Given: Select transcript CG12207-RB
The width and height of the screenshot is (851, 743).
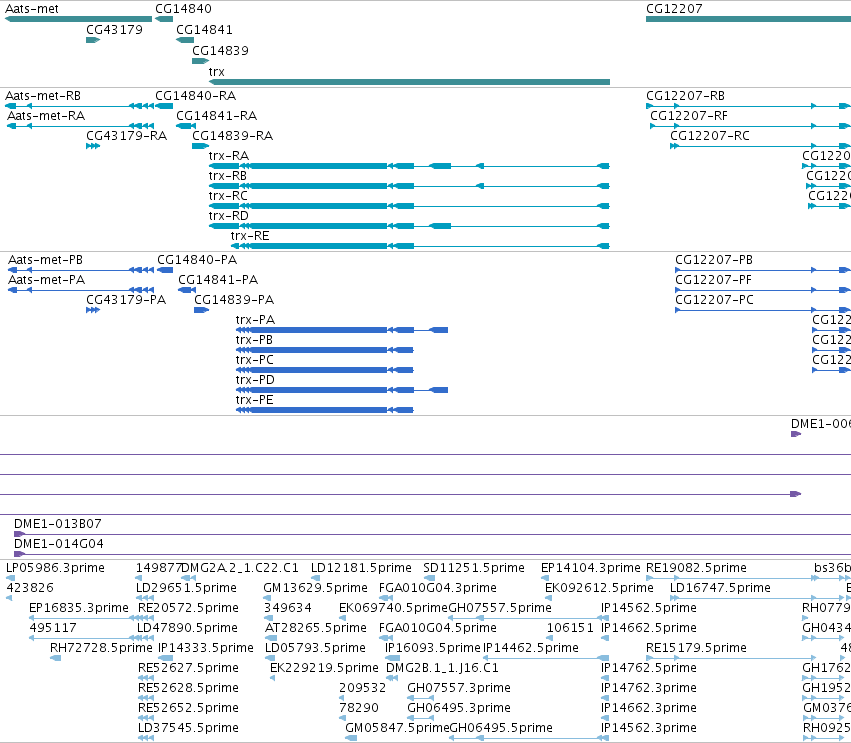Looking at the screenshot, I should [748, 106].
